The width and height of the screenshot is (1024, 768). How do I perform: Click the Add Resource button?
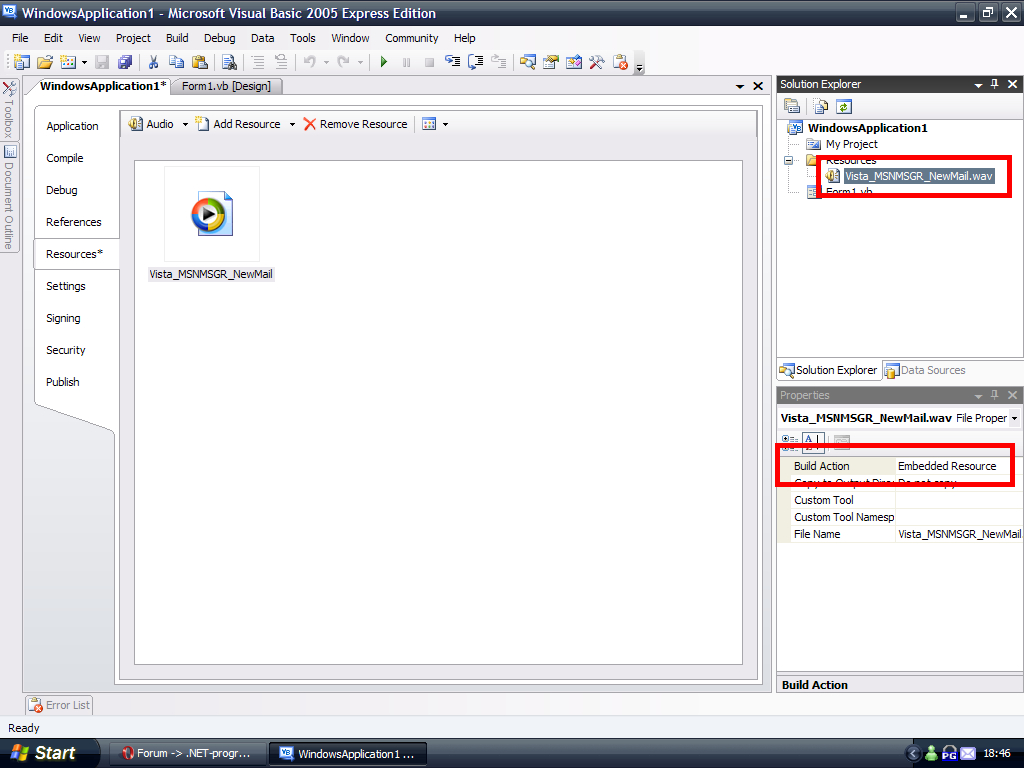tap(239, 124)
